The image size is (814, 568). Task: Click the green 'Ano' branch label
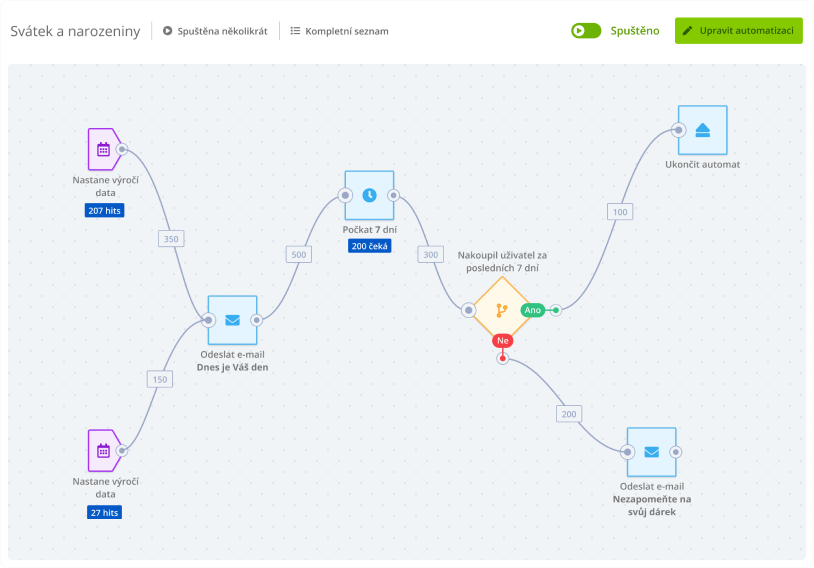point(533,310)
